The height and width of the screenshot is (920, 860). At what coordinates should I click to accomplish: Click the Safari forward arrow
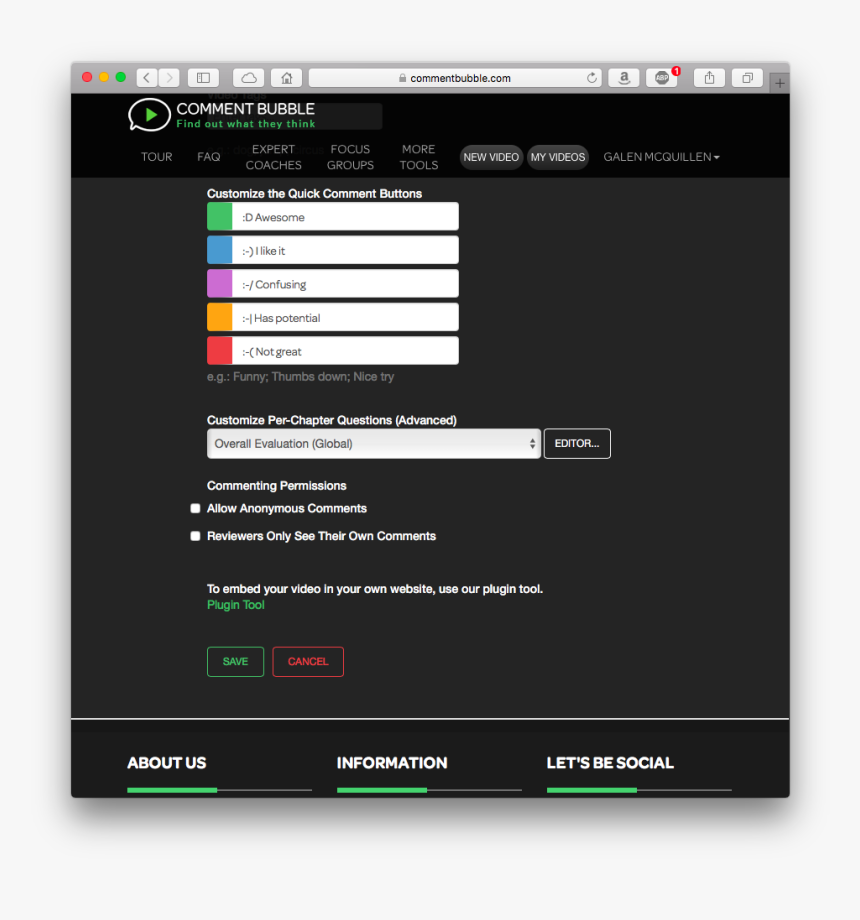[169, 77]
